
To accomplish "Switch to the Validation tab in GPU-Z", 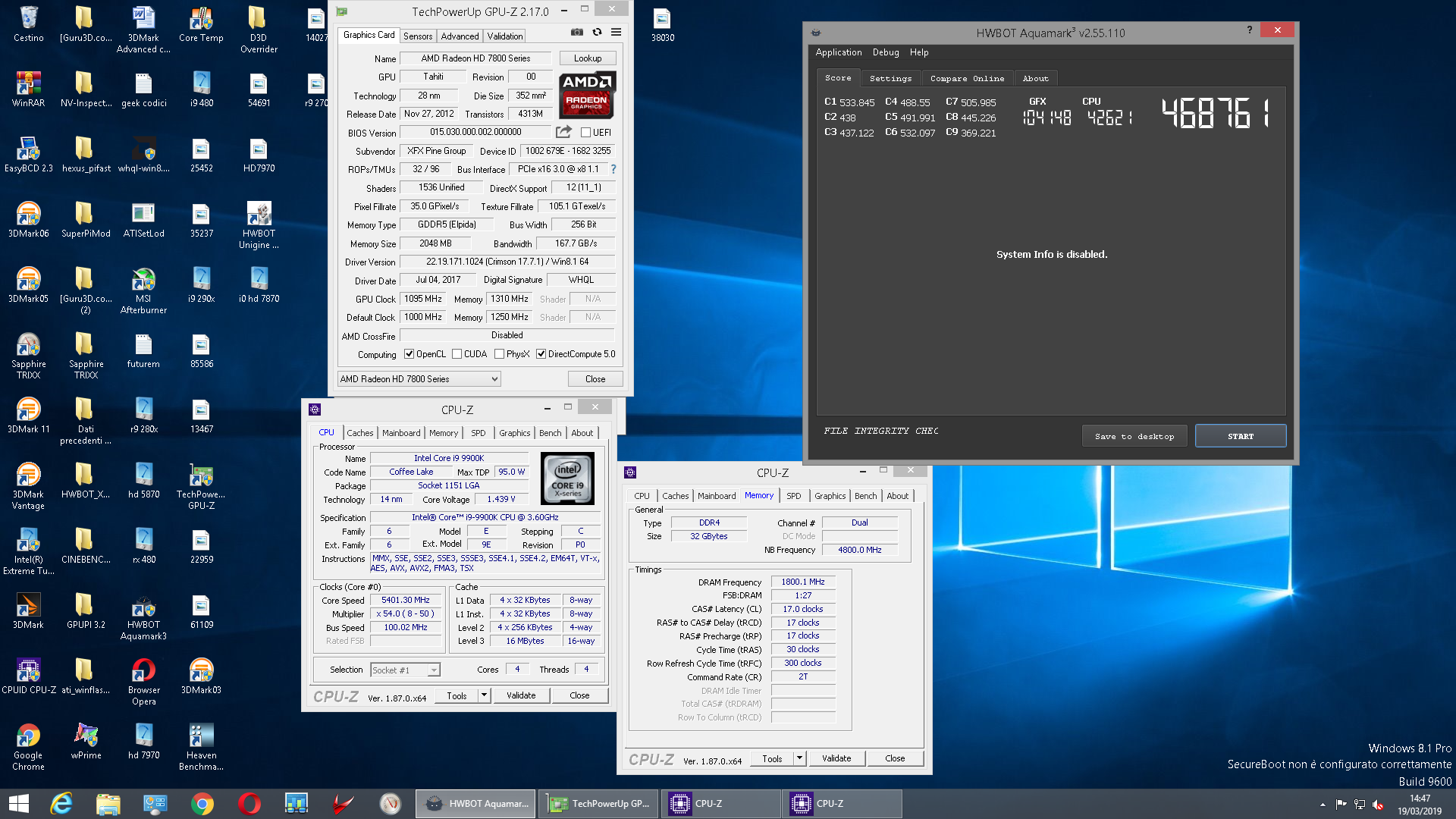I will pyautogui.click(x=505, y=36).
